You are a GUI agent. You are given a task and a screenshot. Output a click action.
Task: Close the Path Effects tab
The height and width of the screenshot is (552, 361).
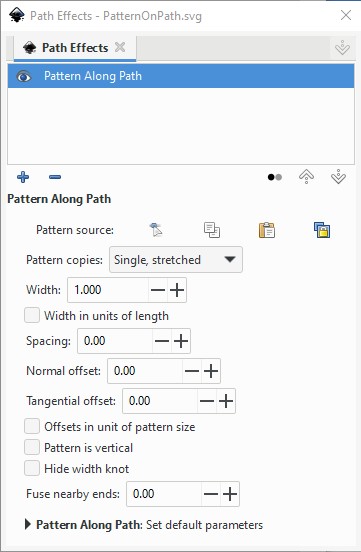[x=120, y=47]
